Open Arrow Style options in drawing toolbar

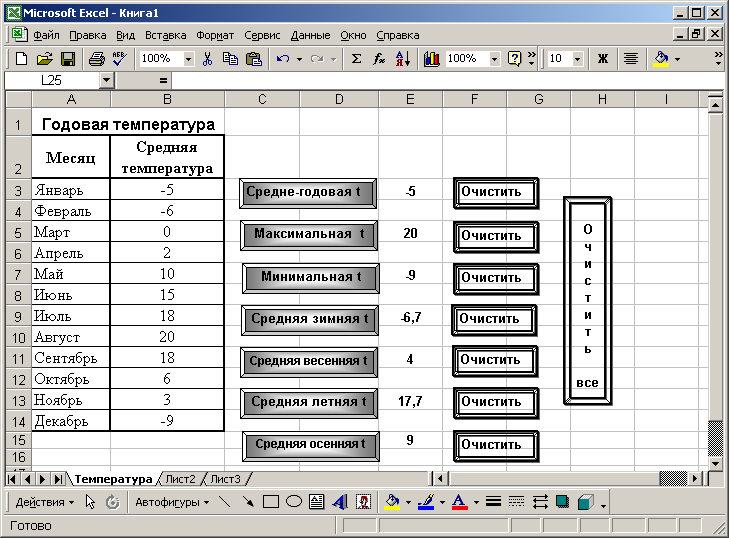click(540, 502)
